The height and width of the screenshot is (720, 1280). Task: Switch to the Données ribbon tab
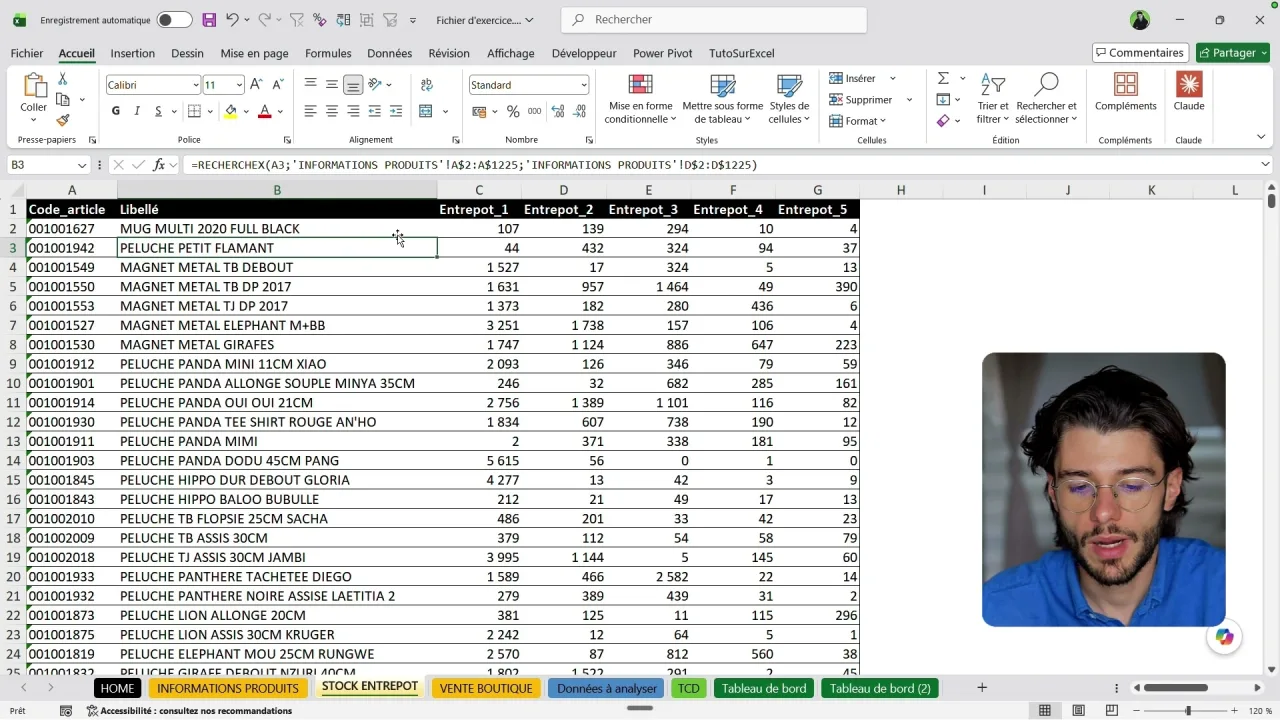[389, 54]
